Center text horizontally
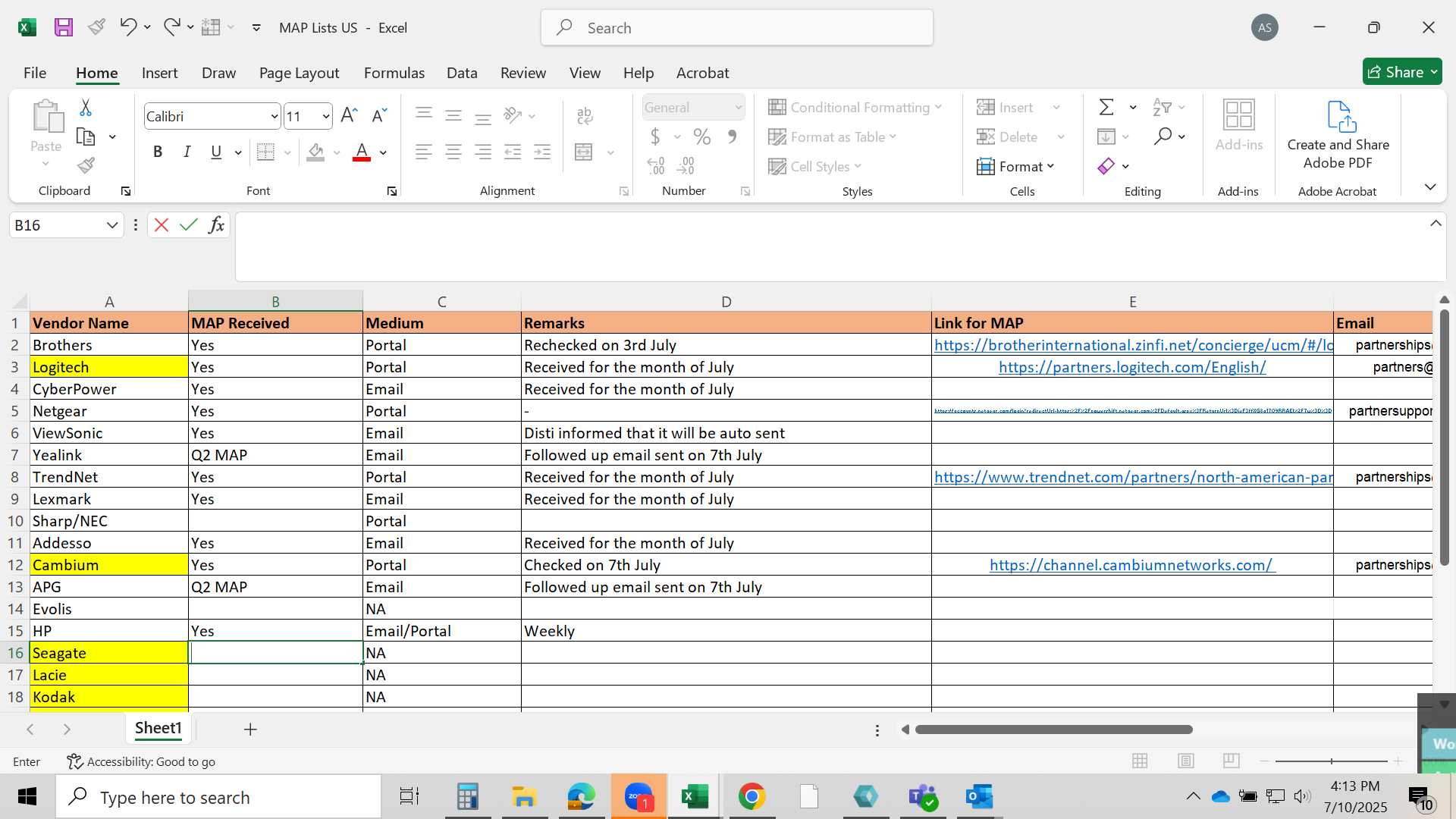 tap(453, 152)
